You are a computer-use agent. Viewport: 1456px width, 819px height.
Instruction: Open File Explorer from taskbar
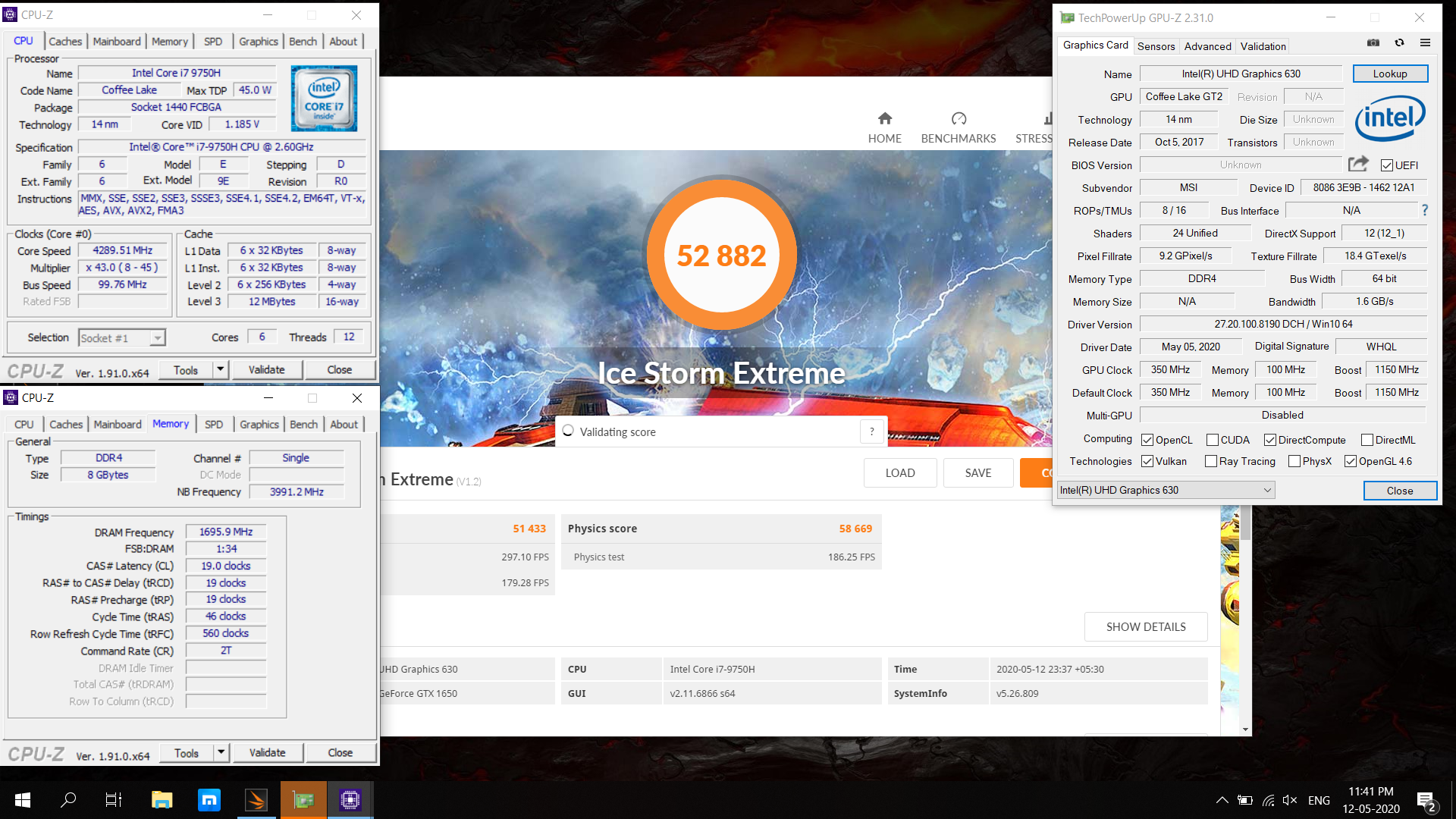coord(162,800)
